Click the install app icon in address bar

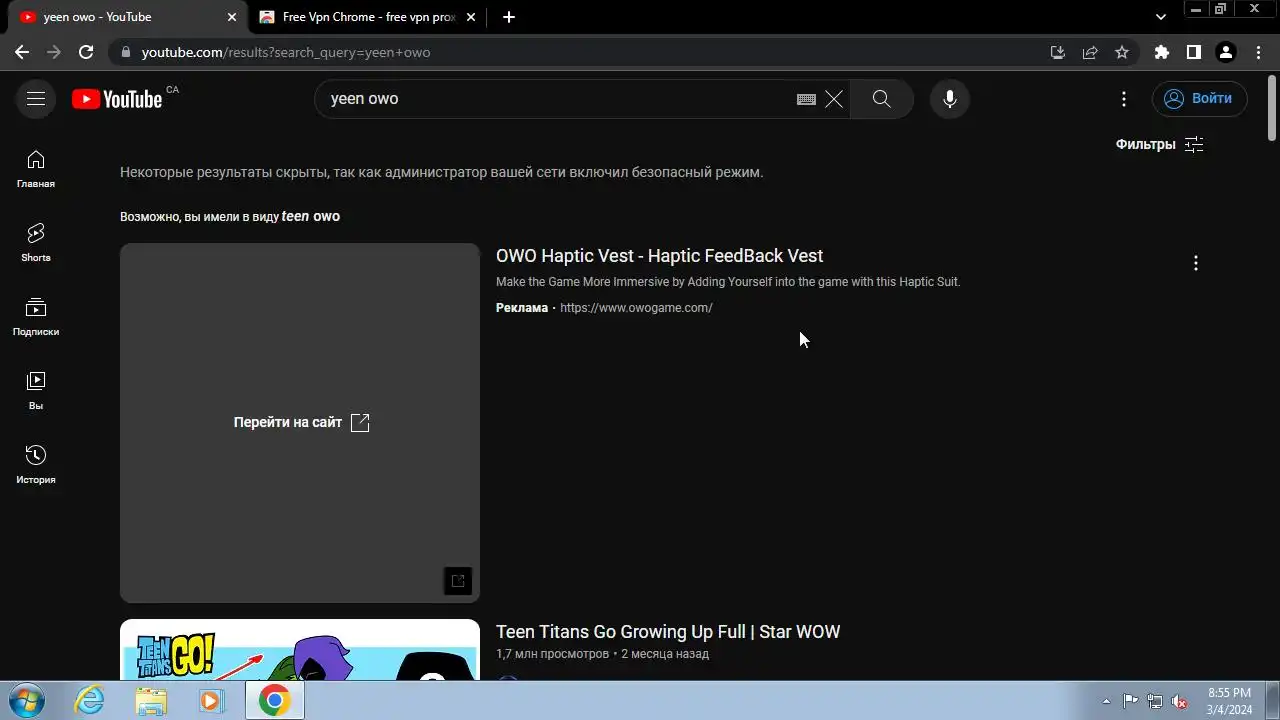pyautogui.click(x=1058, y=52)
